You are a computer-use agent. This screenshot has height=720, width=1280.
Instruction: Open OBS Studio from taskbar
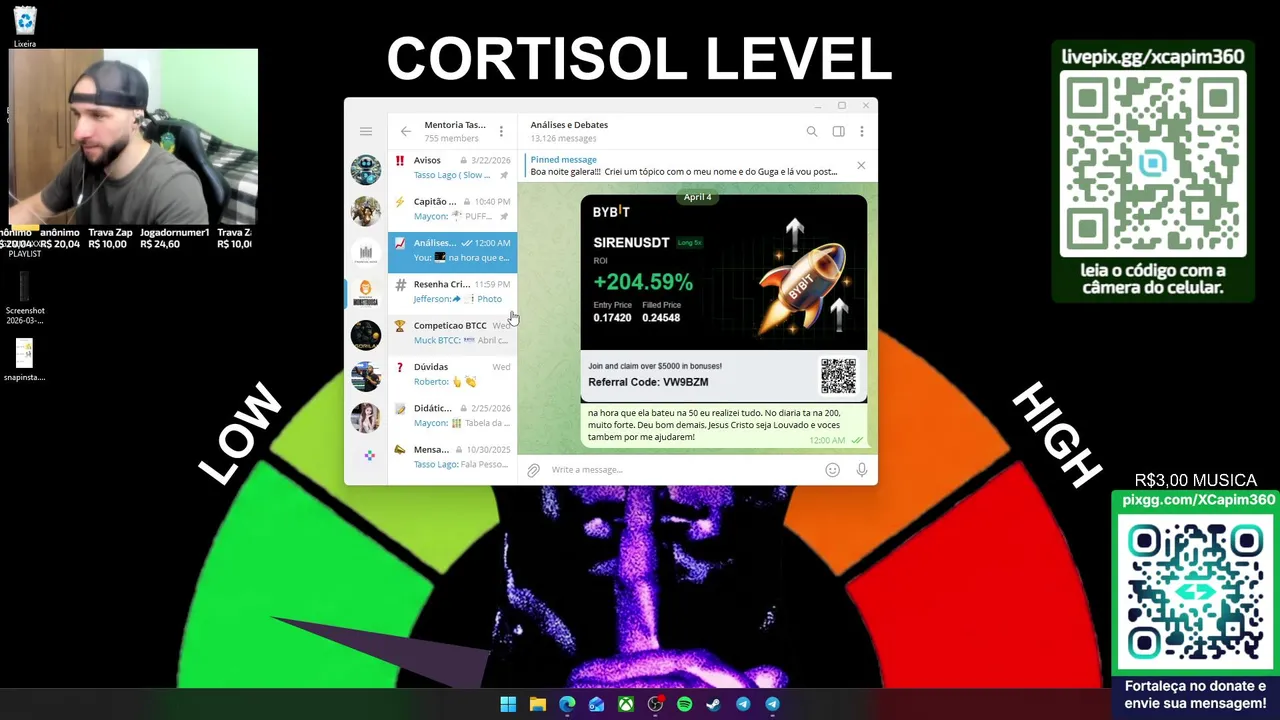[x=655, y=704]
